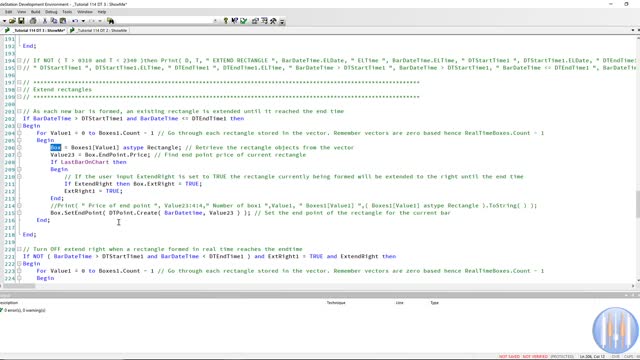Open the Tools menu

[x=67, y=12]
